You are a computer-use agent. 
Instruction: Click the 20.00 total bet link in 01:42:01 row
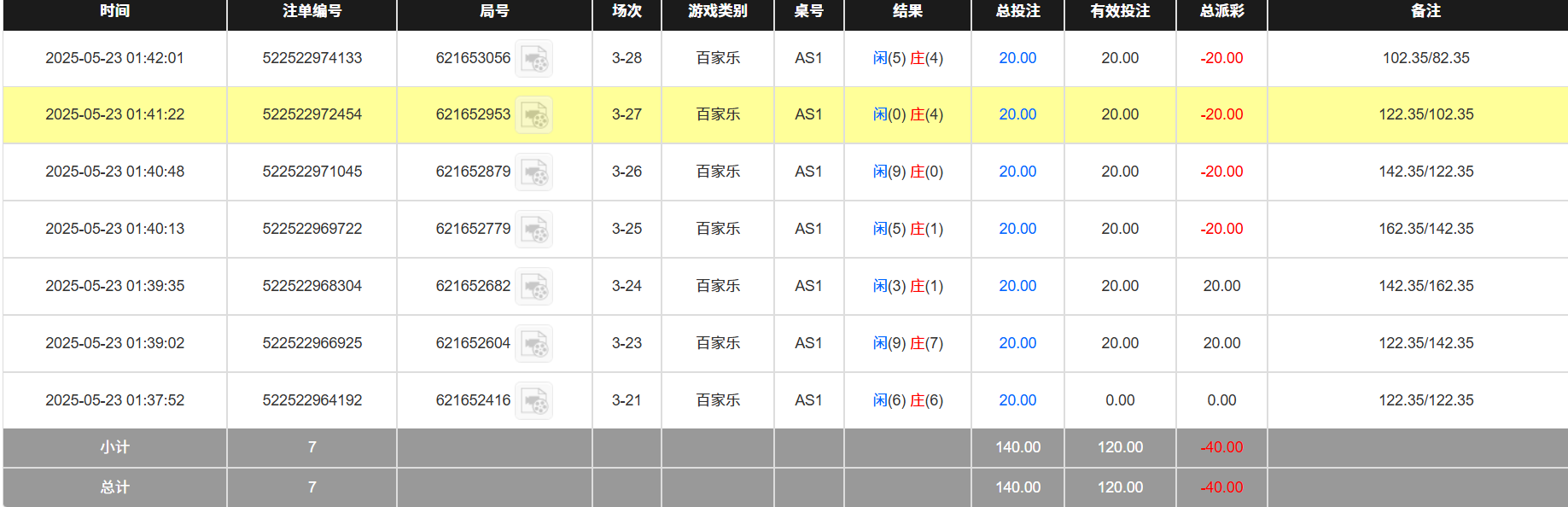[x=1017, y=58]
